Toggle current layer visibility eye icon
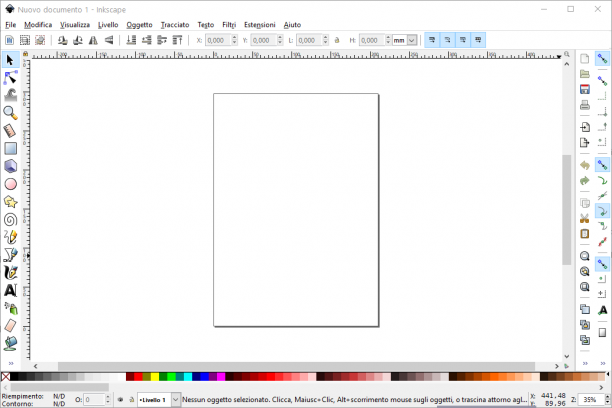Viewport: 612px width, 408px height. point(121,399)
